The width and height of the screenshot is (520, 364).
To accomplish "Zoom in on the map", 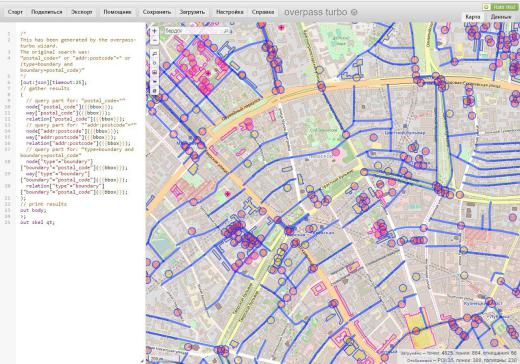I will 154,31.
